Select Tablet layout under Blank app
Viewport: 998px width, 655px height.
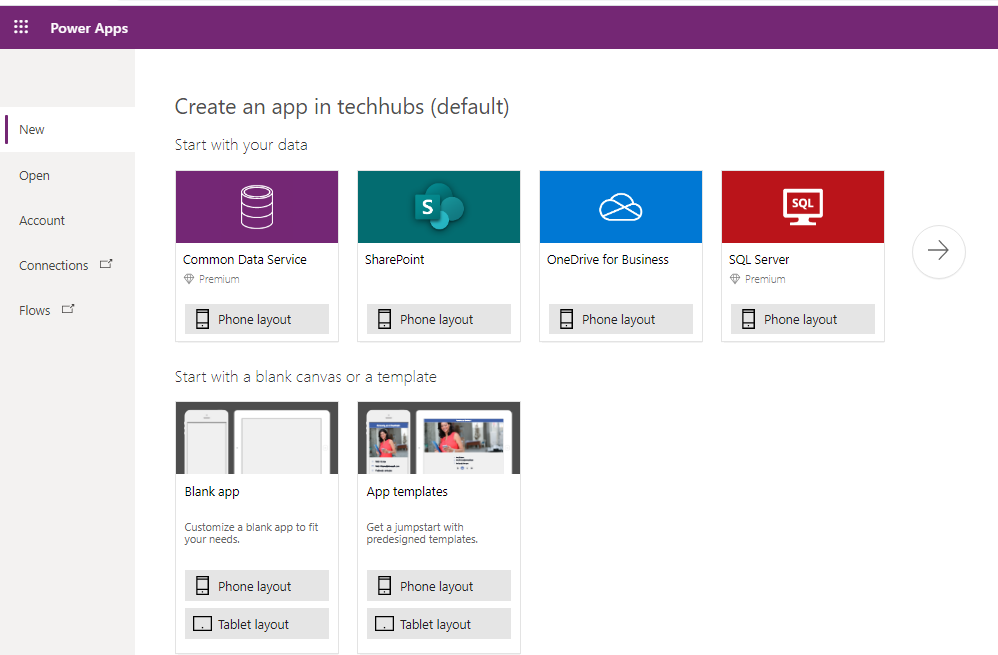(x=256, y=623)
